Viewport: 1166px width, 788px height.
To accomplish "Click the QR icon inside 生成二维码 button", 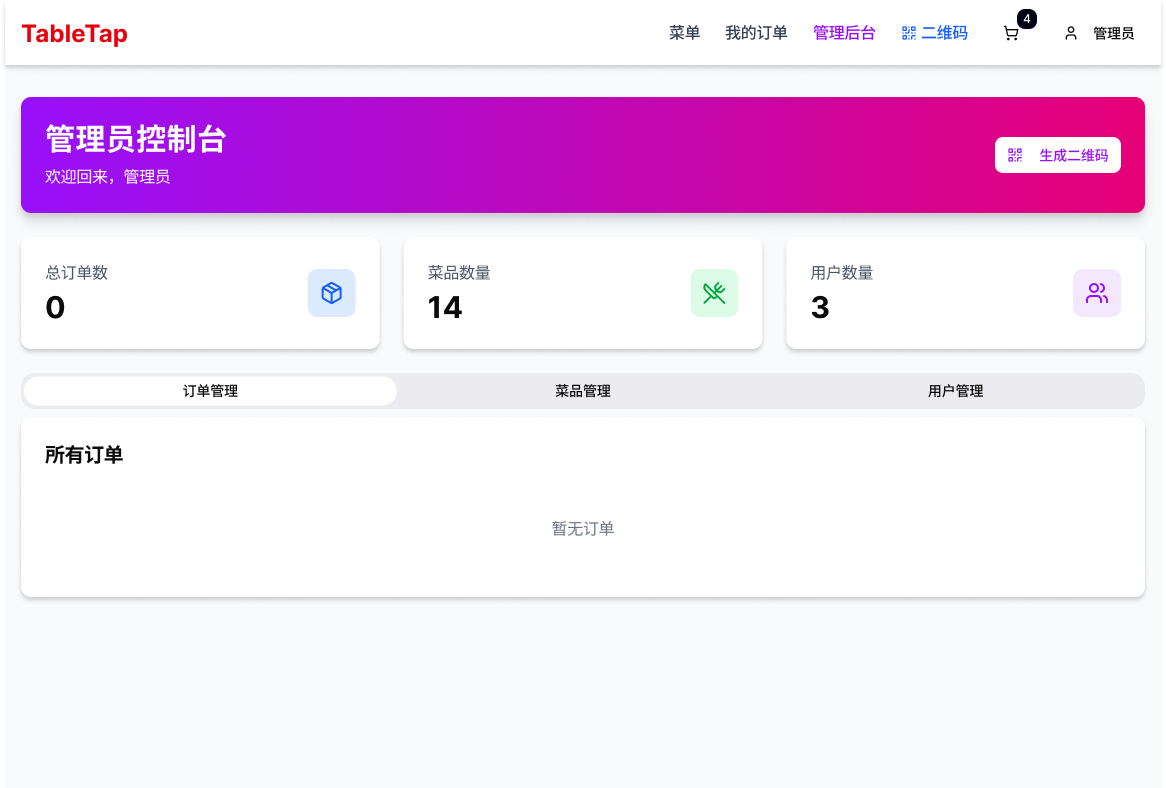I will click(1015, 155).
